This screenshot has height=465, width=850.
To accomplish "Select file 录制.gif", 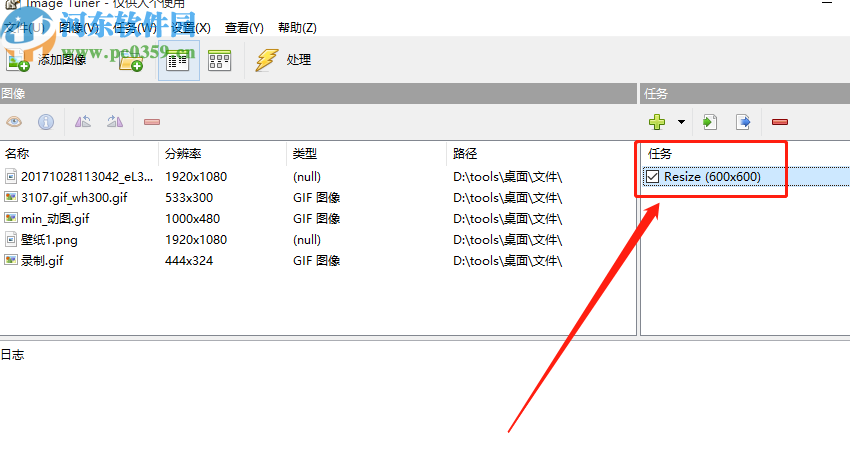I will tap(42, 261).
